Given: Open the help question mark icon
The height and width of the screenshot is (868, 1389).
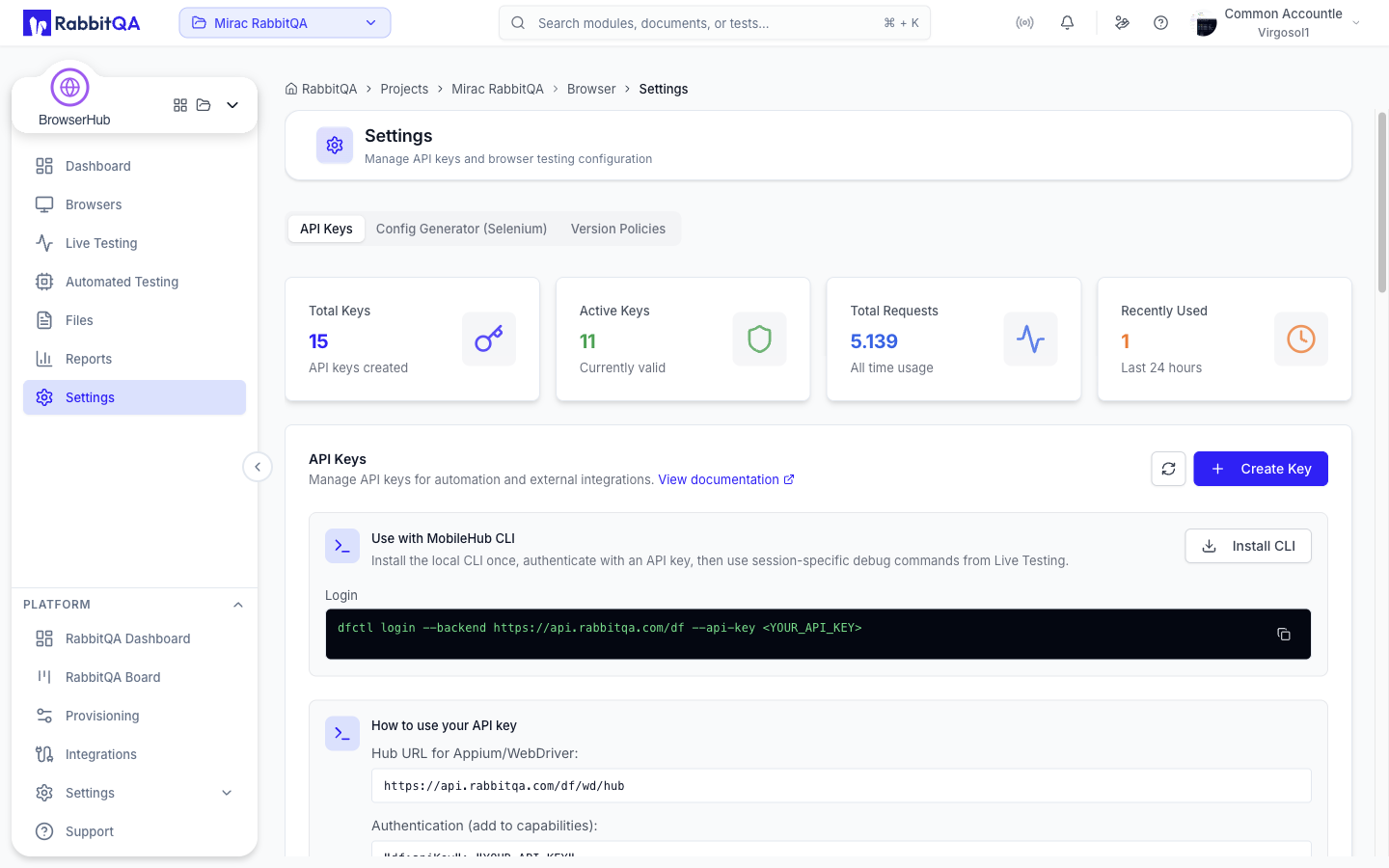Looking at the screenshot, I should [x=1160, y=23].
